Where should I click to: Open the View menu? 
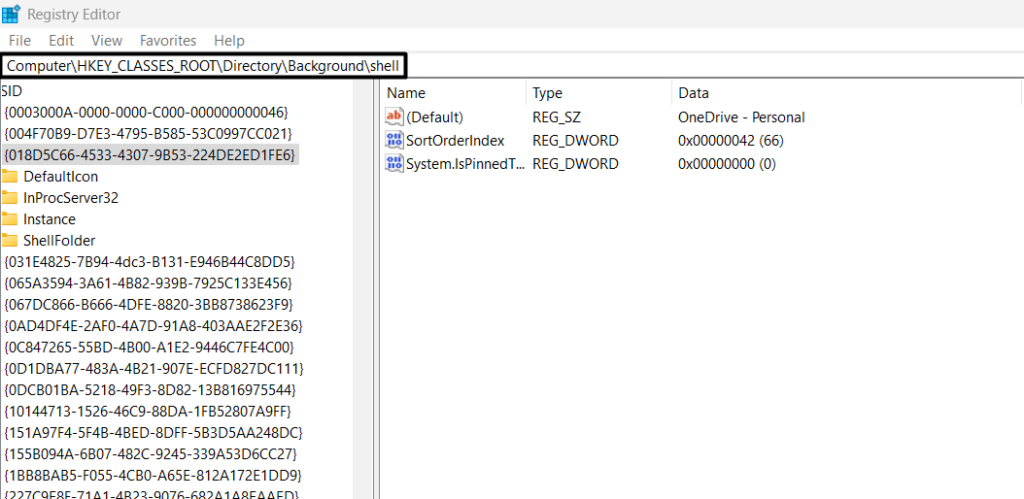point(106,40)
